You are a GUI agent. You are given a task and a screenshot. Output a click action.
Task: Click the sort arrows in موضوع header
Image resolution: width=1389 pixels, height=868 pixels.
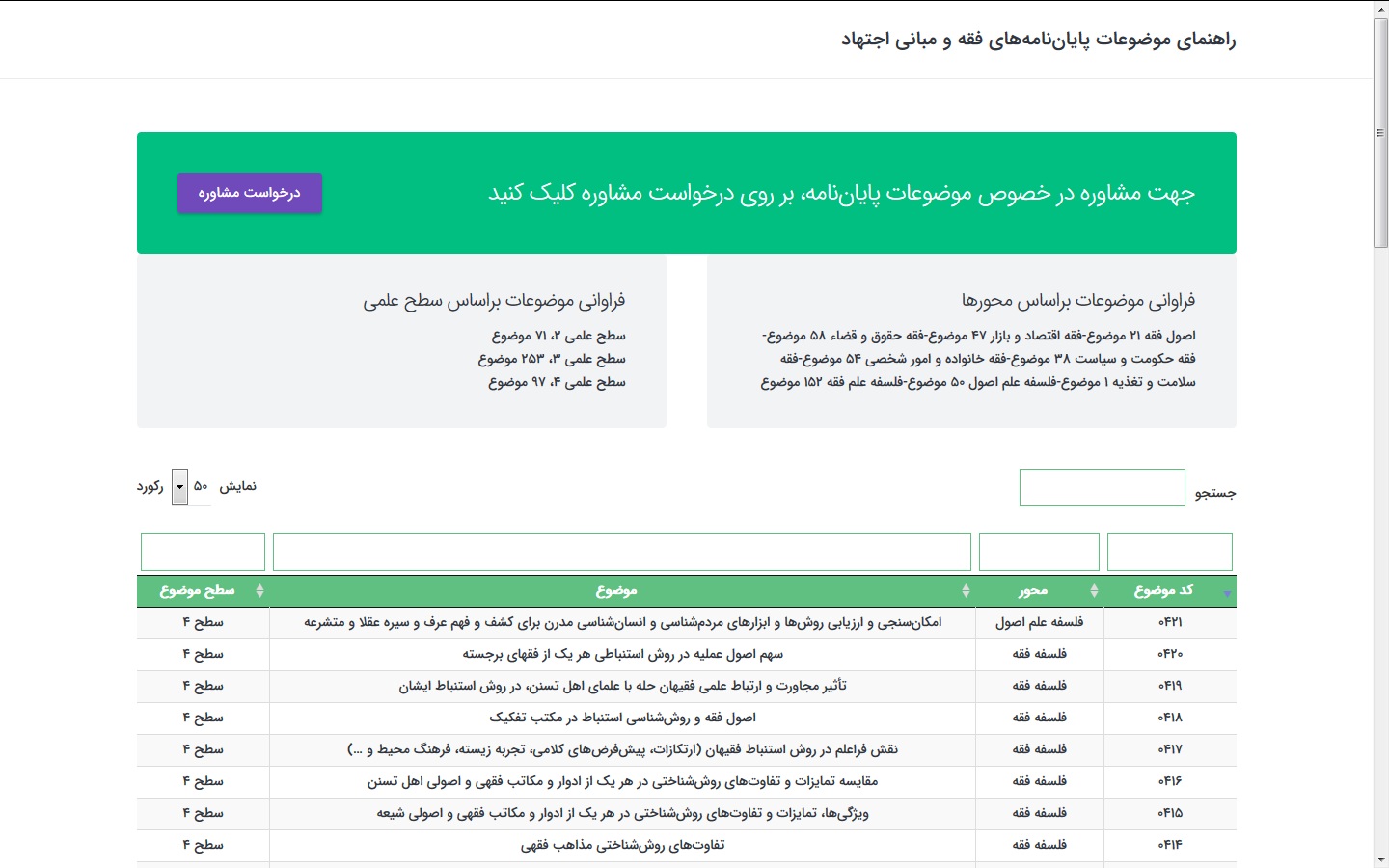966,591
